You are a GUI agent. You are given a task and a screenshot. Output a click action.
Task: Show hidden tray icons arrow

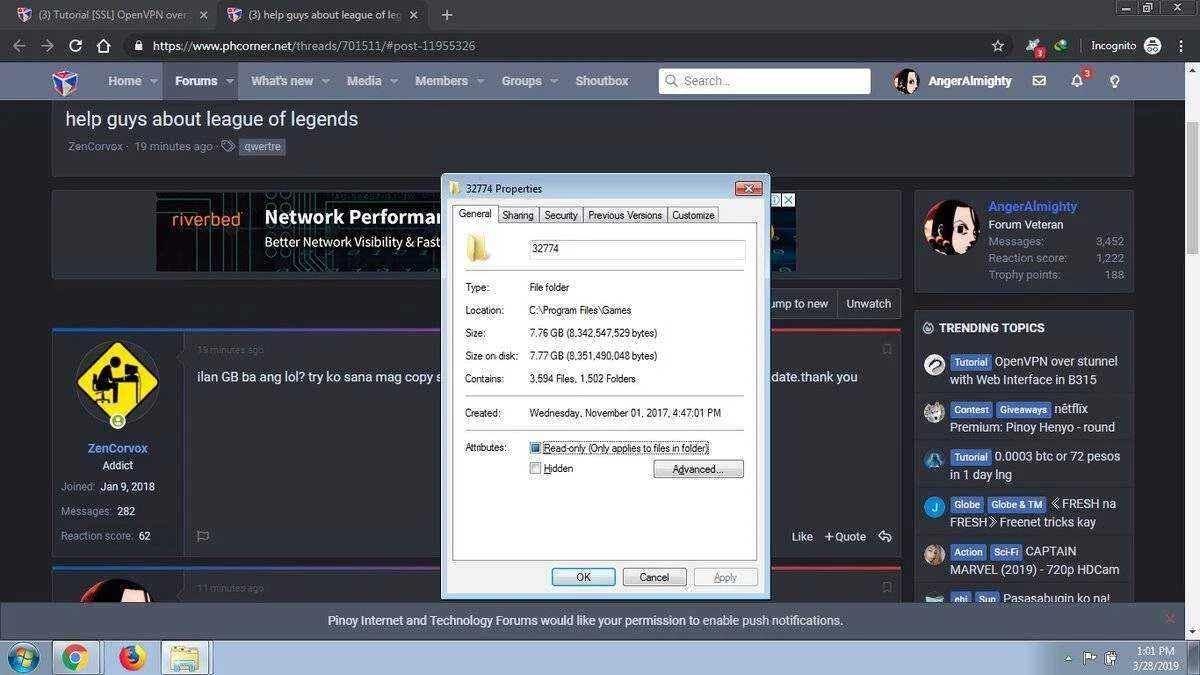tap(1068, 658)
